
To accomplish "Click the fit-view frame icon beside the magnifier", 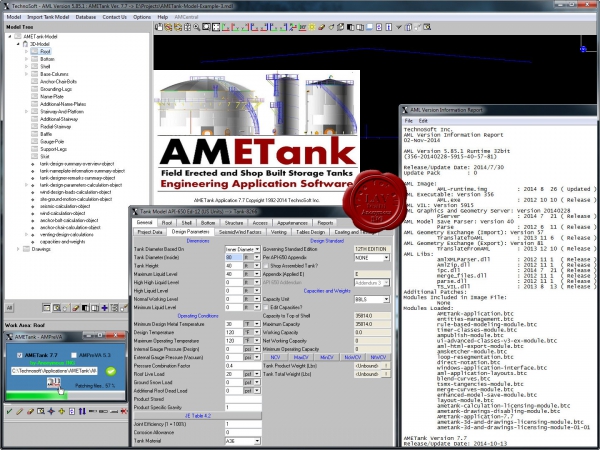I will click(206, 27).
